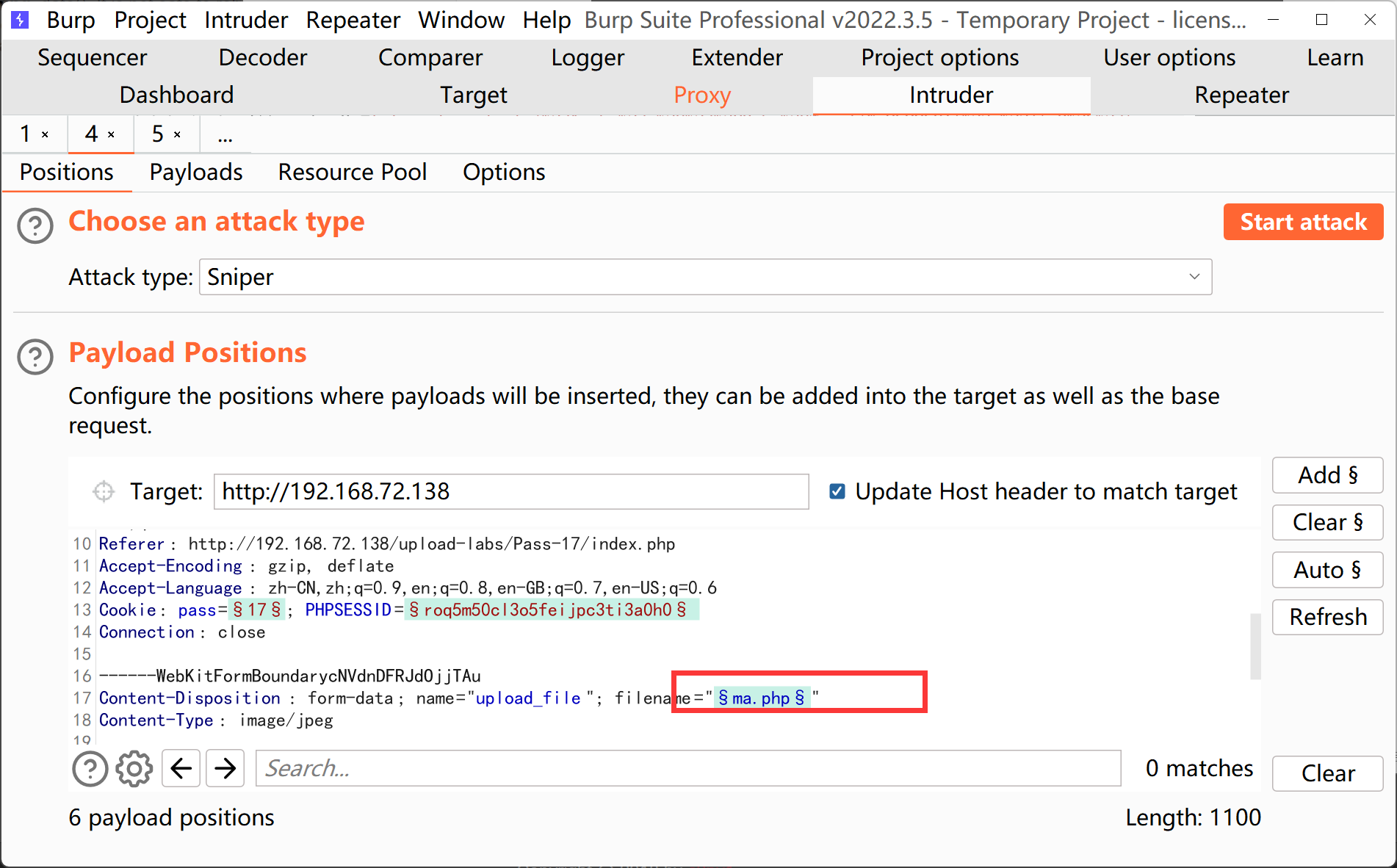Open the request editor help icon
Image resolution: width=1397 pixels, height=868 pixels.
pos(90,769)
